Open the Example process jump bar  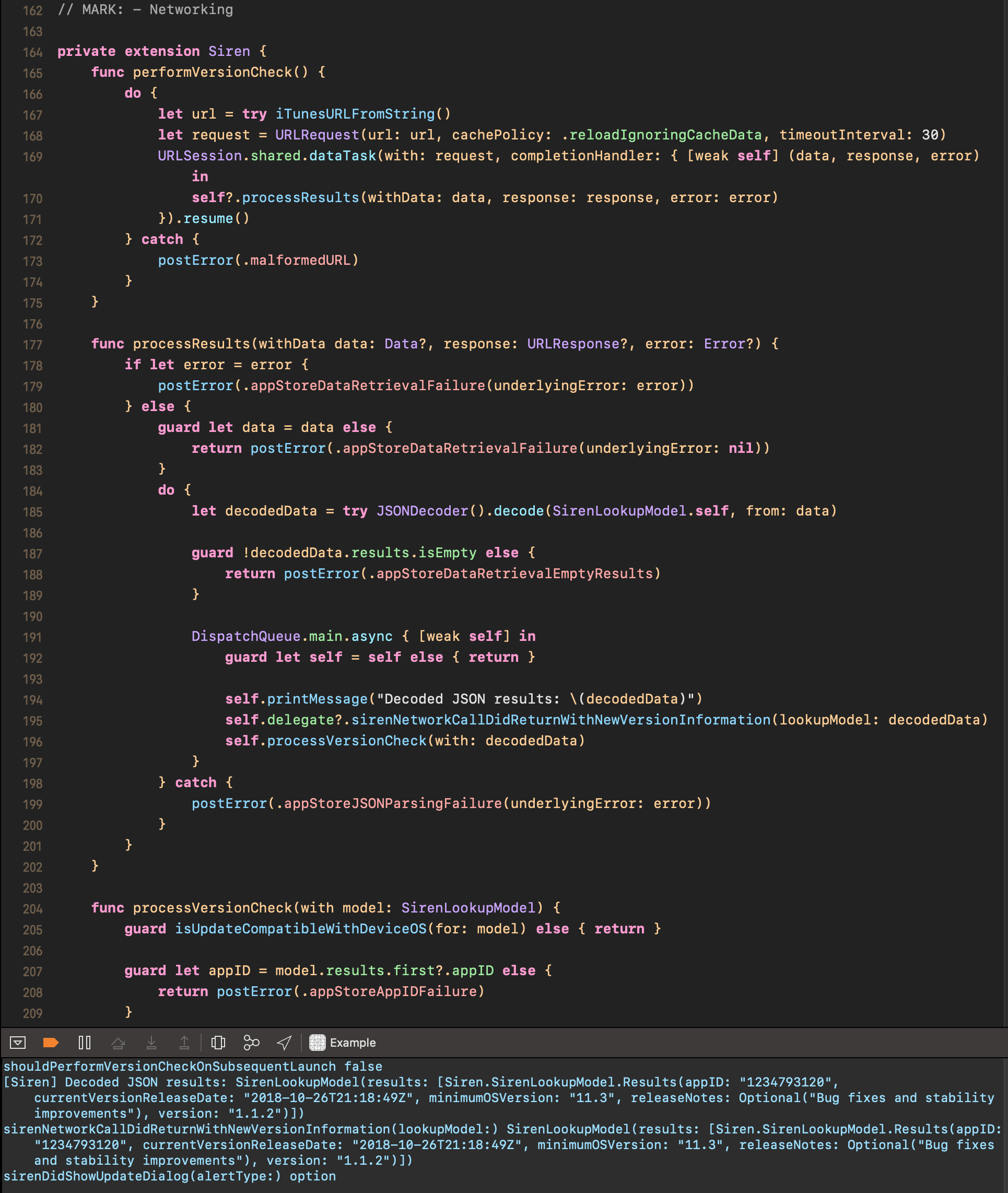tap(353, 1043)
